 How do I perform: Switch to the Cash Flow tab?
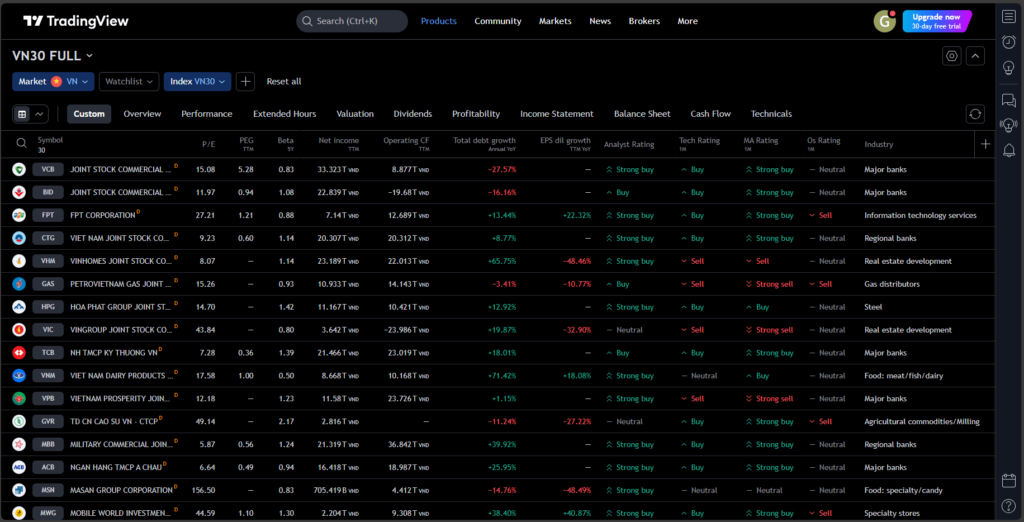(711, 114)
